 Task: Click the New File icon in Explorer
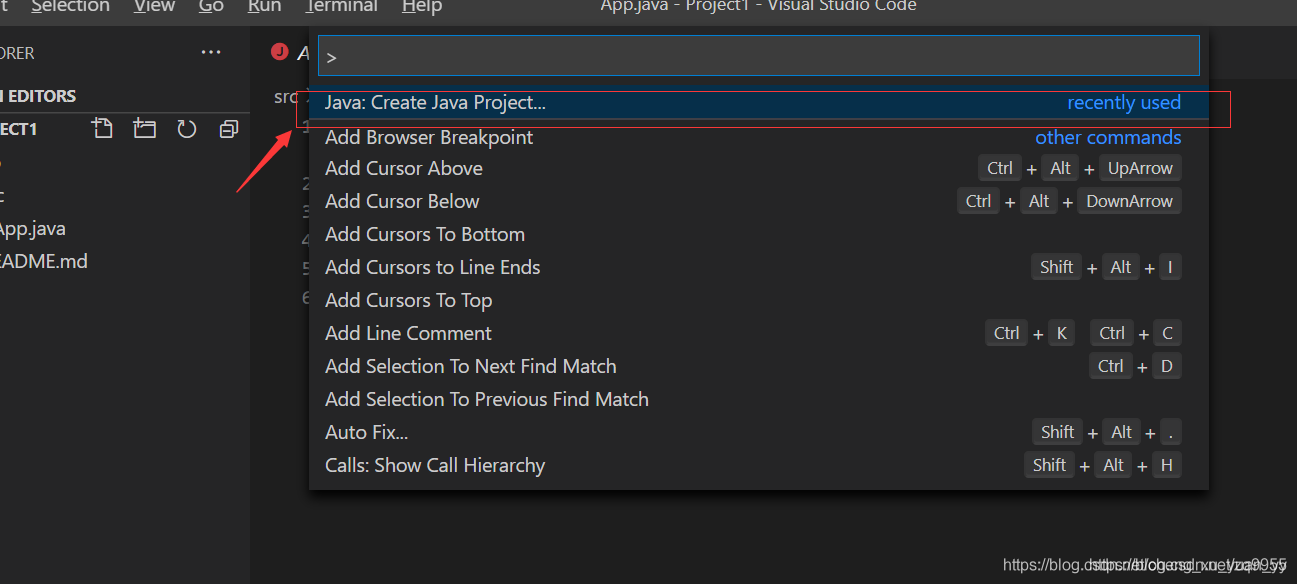(x=102, y=129)
